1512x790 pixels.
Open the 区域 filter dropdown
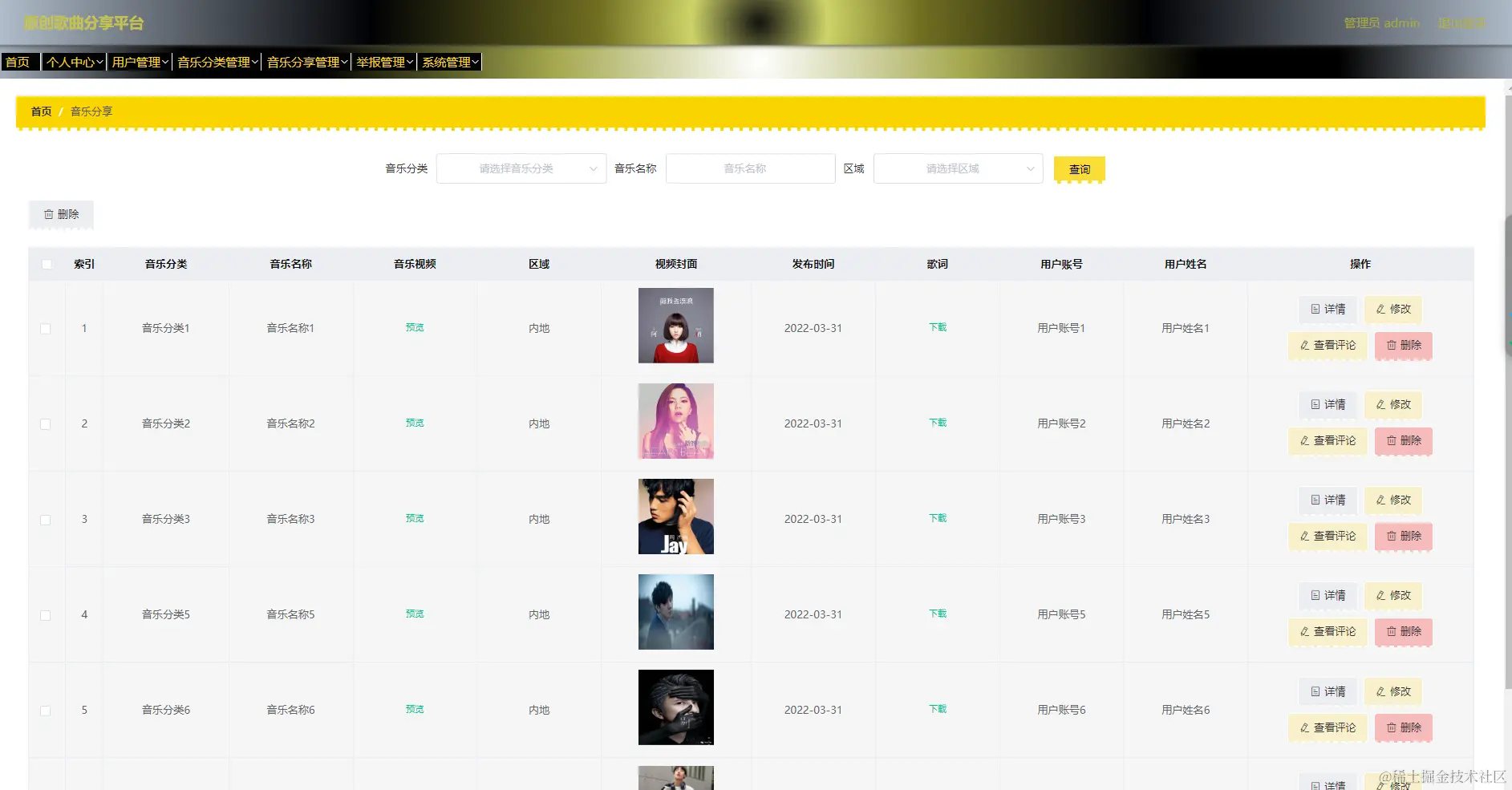tap(958, 168)
